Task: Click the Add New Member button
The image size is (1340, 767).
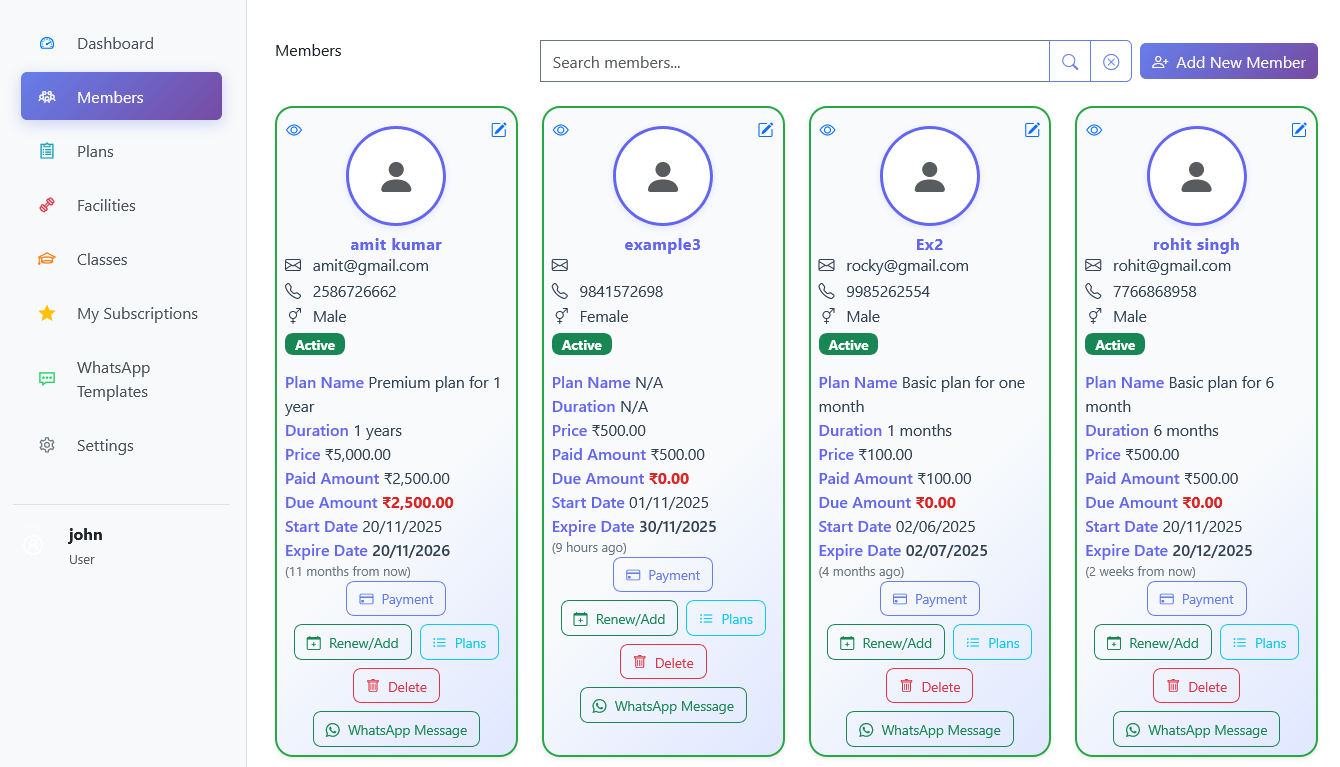Action: tap(1228, 62)
